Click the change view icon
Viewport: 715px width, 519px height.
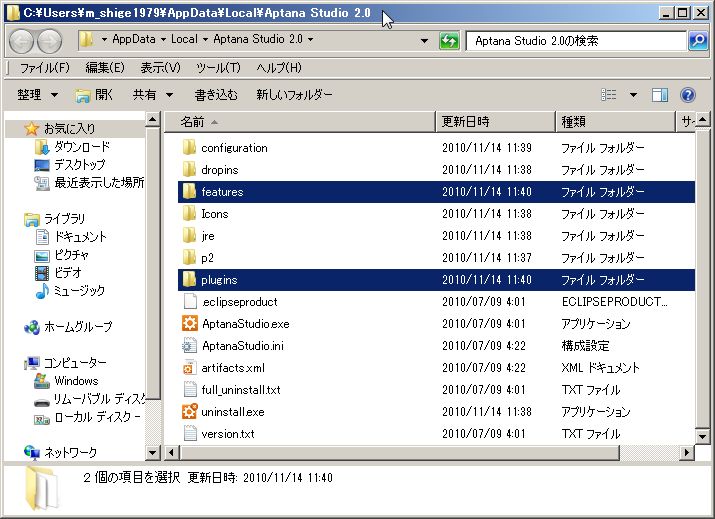point(609,95)
